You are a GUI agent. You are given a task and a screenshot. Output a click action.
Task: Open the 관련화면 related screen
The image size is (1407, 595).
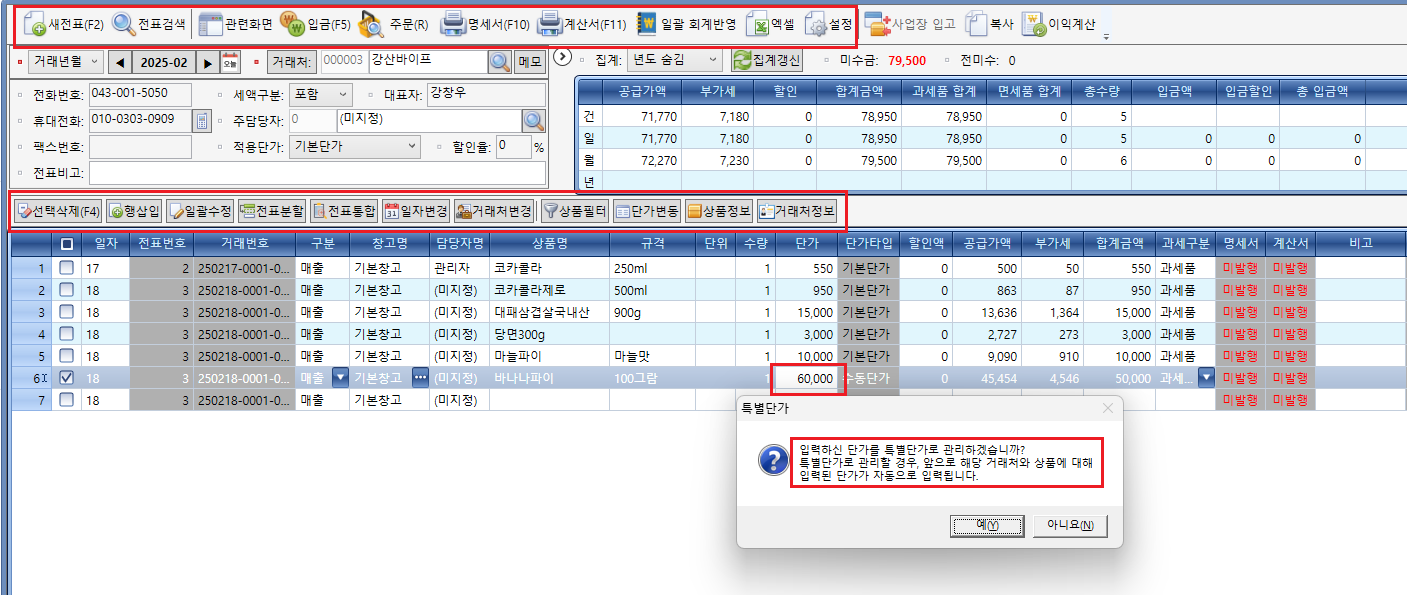pos(236,23)
